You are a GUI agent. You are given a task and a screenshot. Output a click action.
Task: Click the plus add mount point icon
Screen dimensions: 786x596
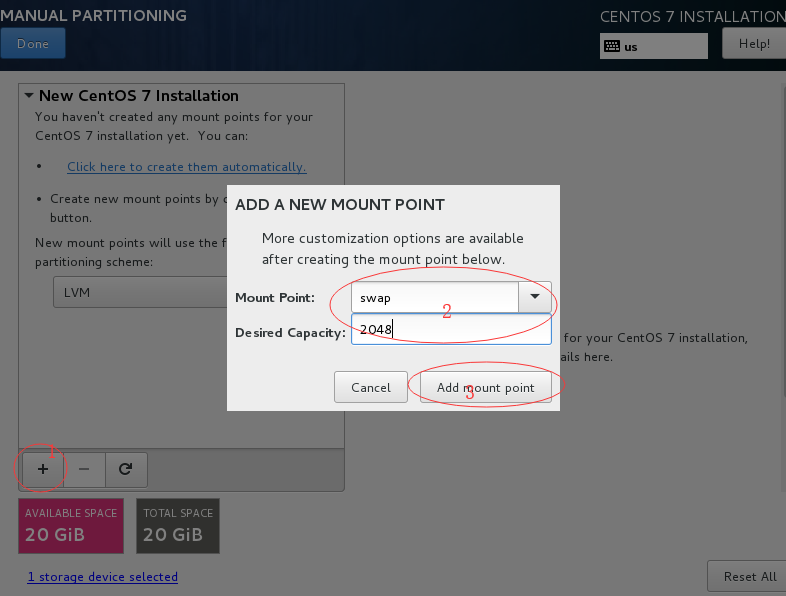43,469
